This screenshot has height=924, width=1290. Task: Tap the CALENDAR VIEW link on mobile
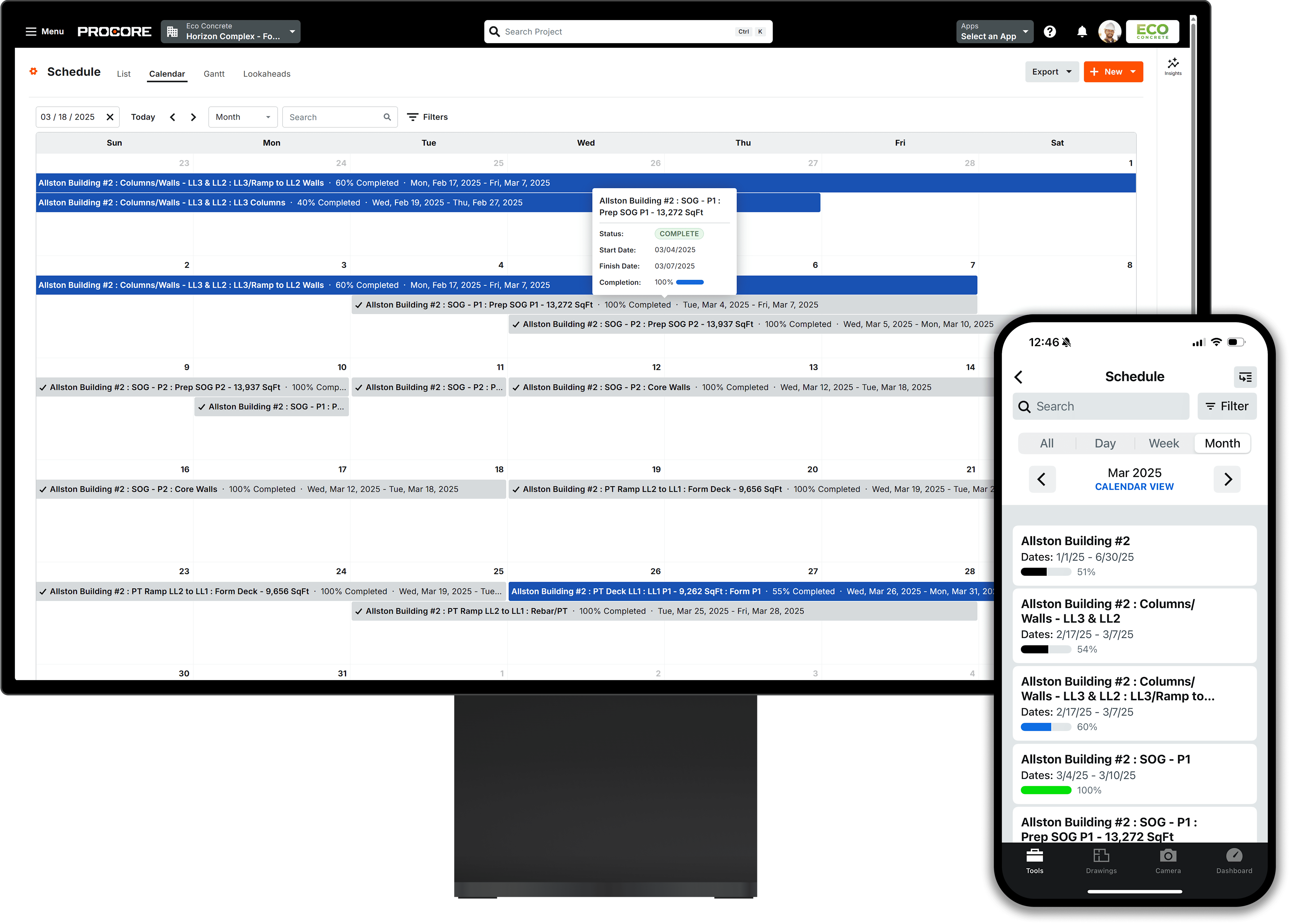[1134, 486]
